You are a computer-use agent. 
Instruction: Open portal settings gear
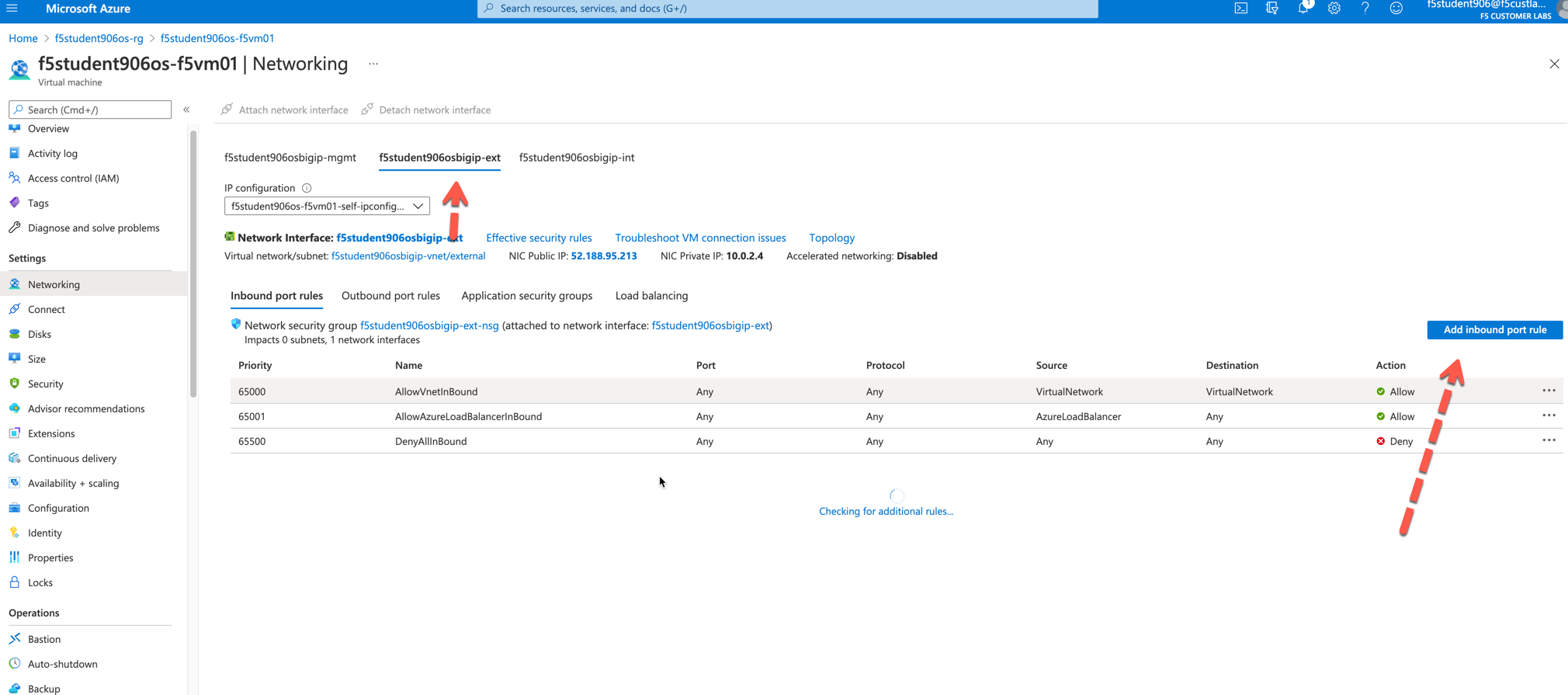click(x=1334, y=9)
